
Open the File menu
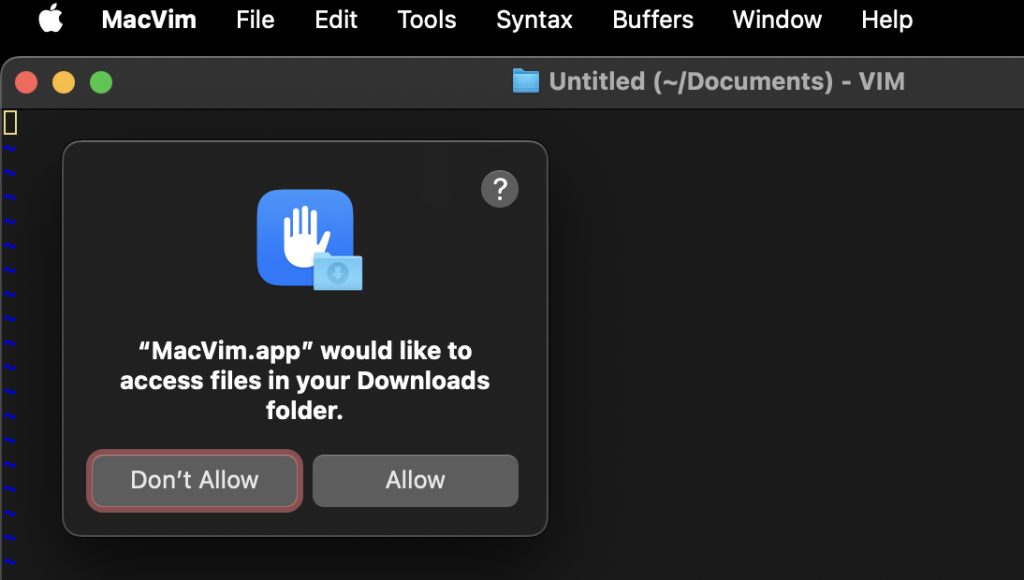(255, 20)
